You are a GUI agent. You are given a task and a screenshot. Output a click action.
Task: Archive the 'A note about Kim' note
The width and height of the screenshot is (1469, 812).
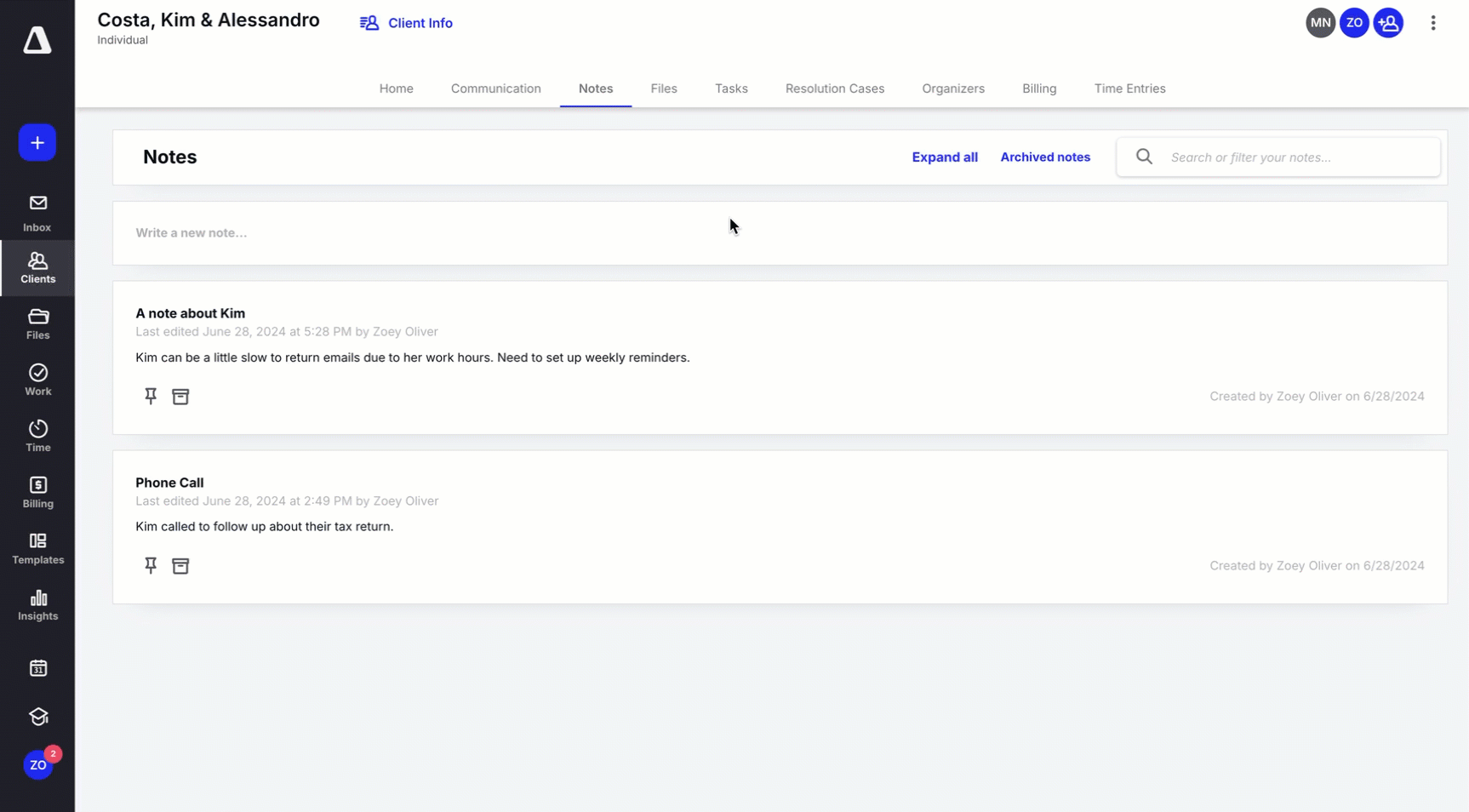point(180,397)
